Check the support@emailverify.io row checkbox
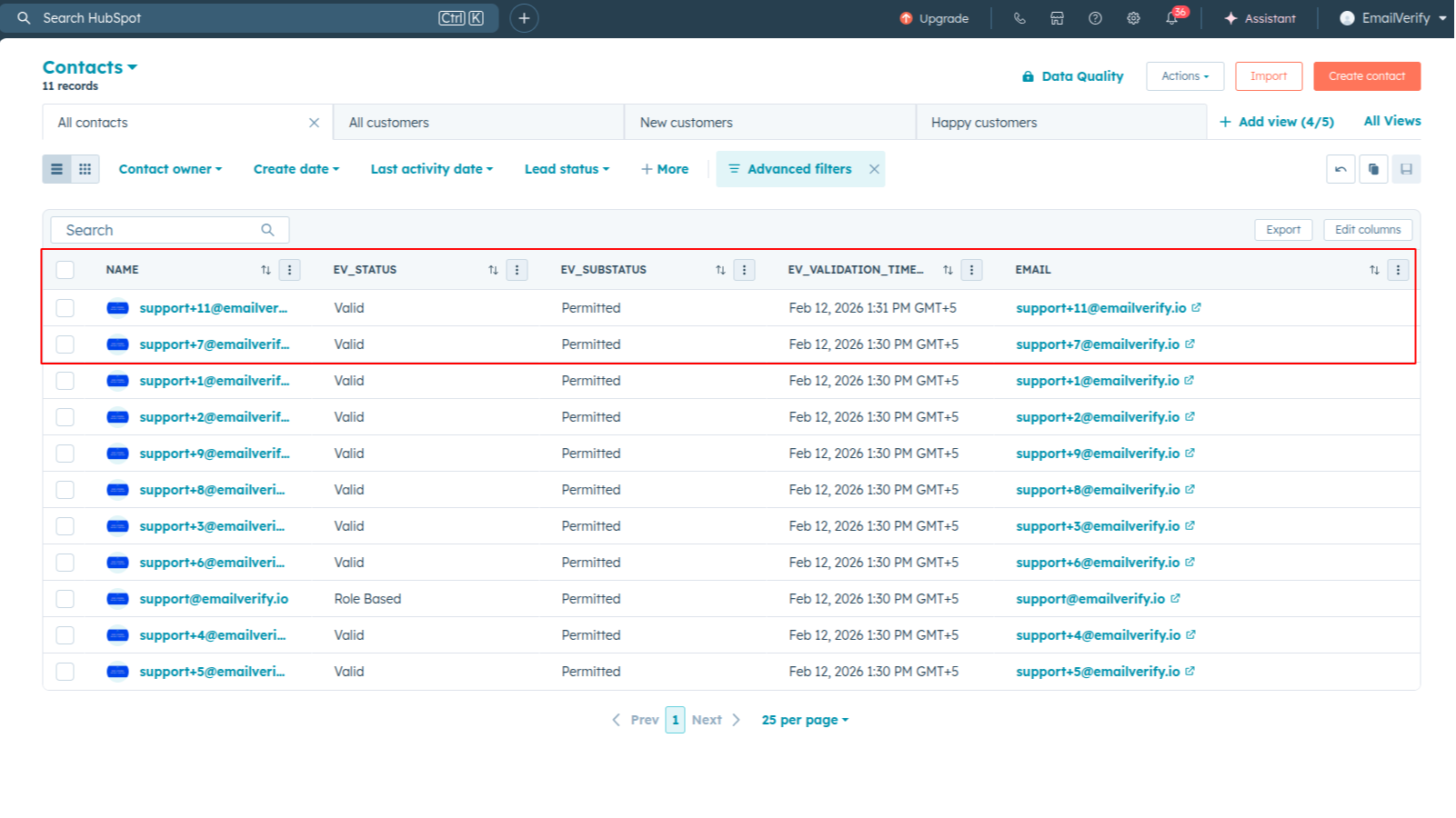1456x818 pixels. 65,598
